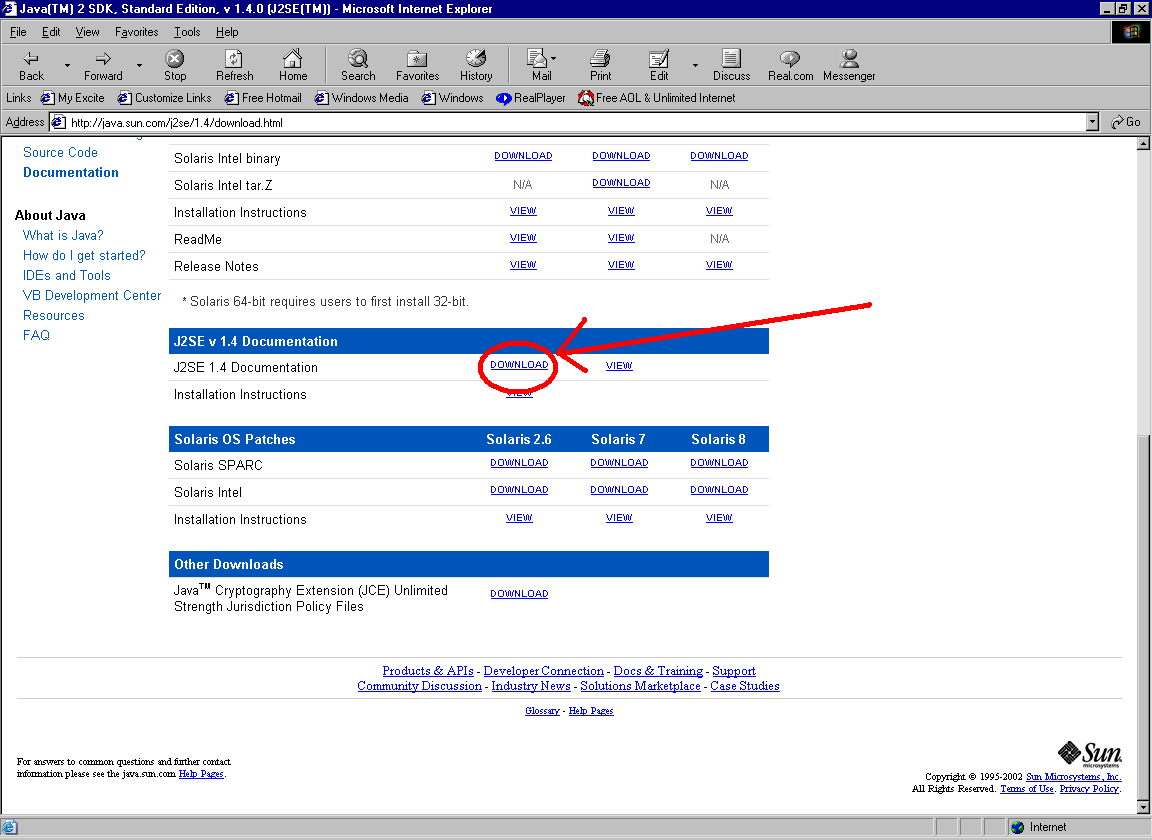Screen dimensions: 1152x840
Task: Open the How do I get started? link
Action: pyautogui.click(x=84, y=255)
